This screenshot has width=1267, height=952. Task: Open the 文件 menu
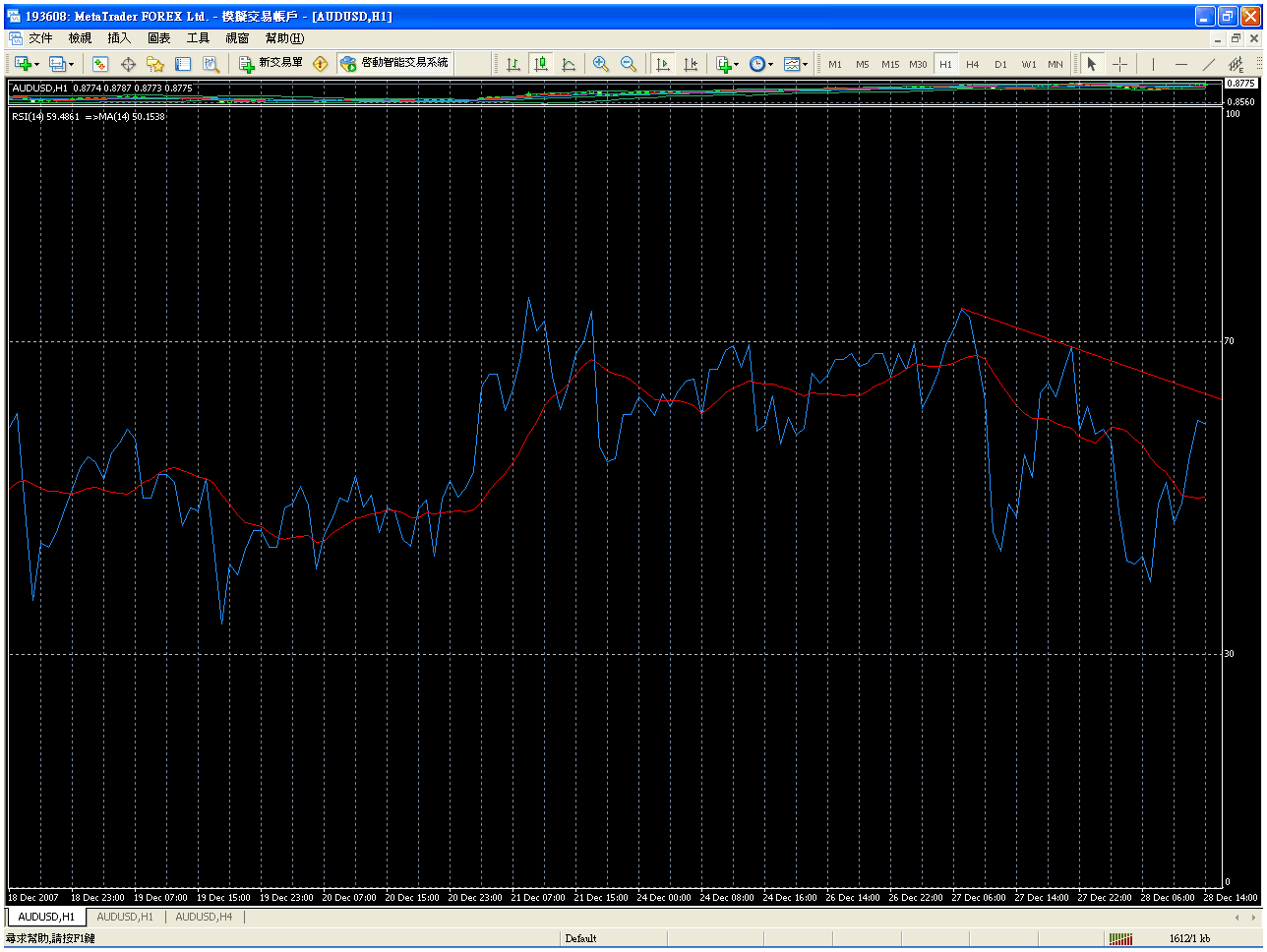[40, 38]
